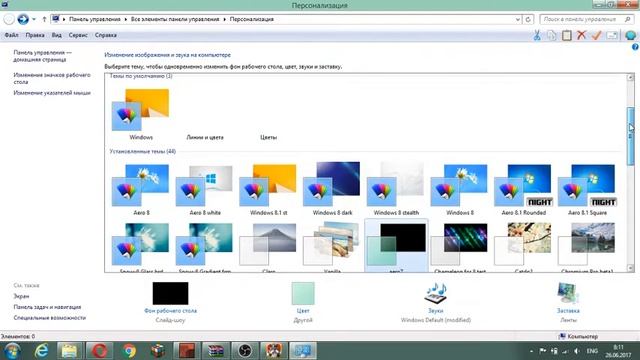
Task: Open OBS Studio from taskbar
Action: (245, 351)
